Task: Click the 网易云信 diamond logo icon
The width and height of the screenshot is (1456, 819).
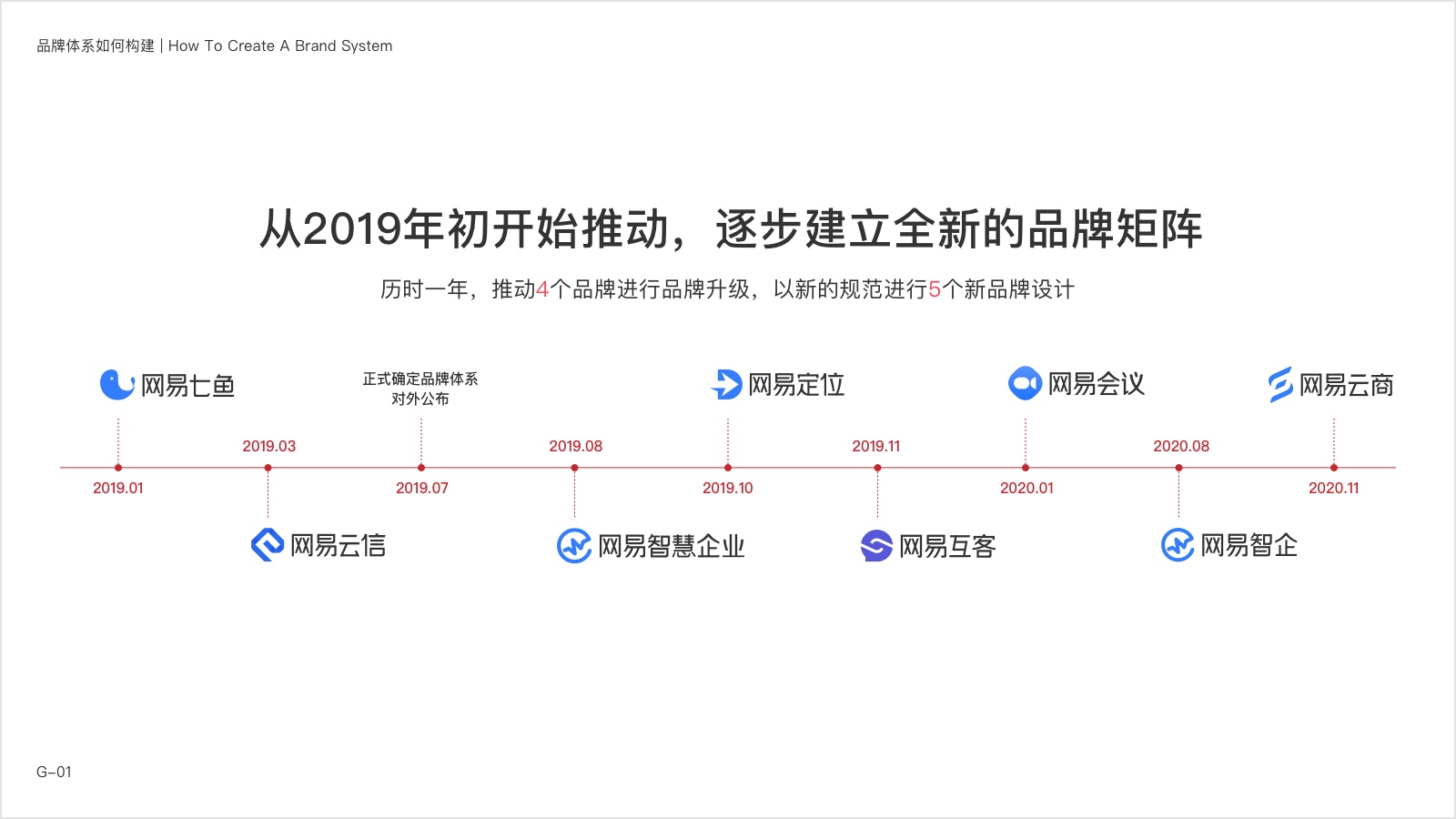Action: 268,544
